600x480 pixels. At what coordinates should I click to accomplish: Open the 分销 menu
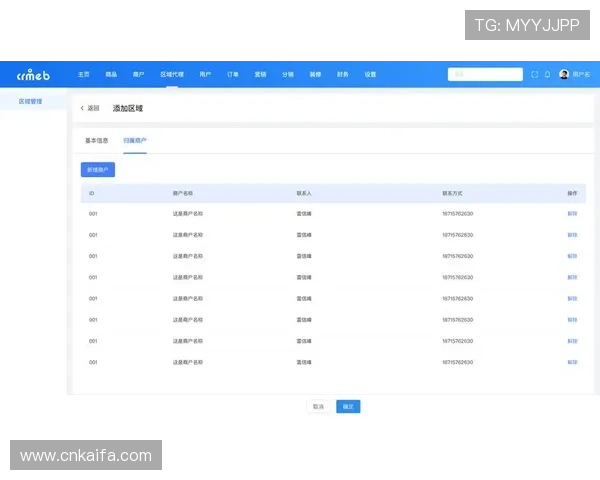[288, 74]
